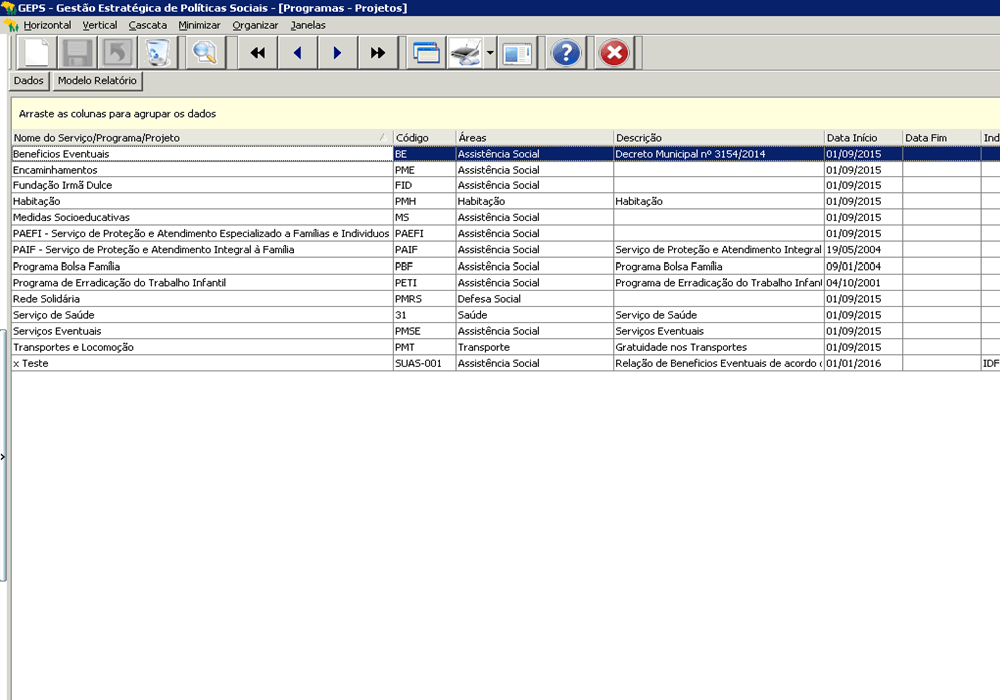Viewport: 1000px width, 700px height.
Task: Select the Rede Solidária row
Action: click(202, 299)
